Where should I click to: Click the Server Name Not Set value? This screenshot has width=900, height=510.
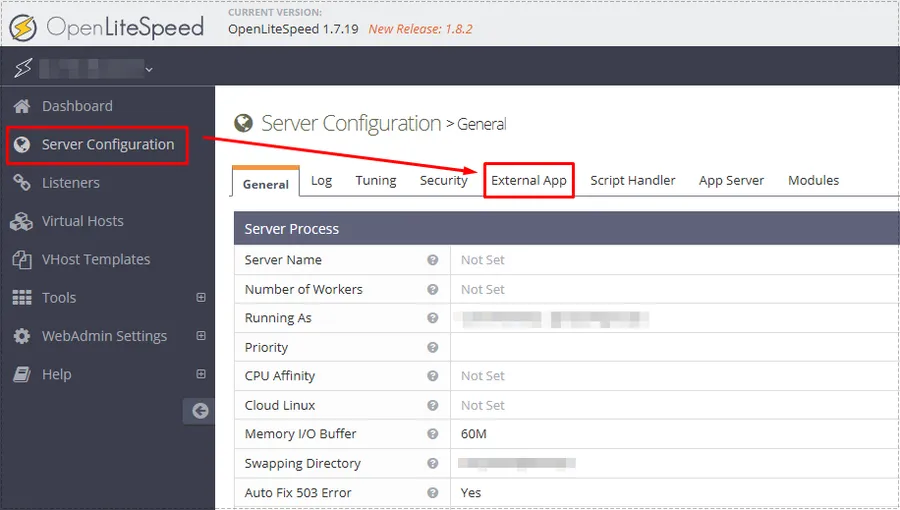tap(483, 260)
